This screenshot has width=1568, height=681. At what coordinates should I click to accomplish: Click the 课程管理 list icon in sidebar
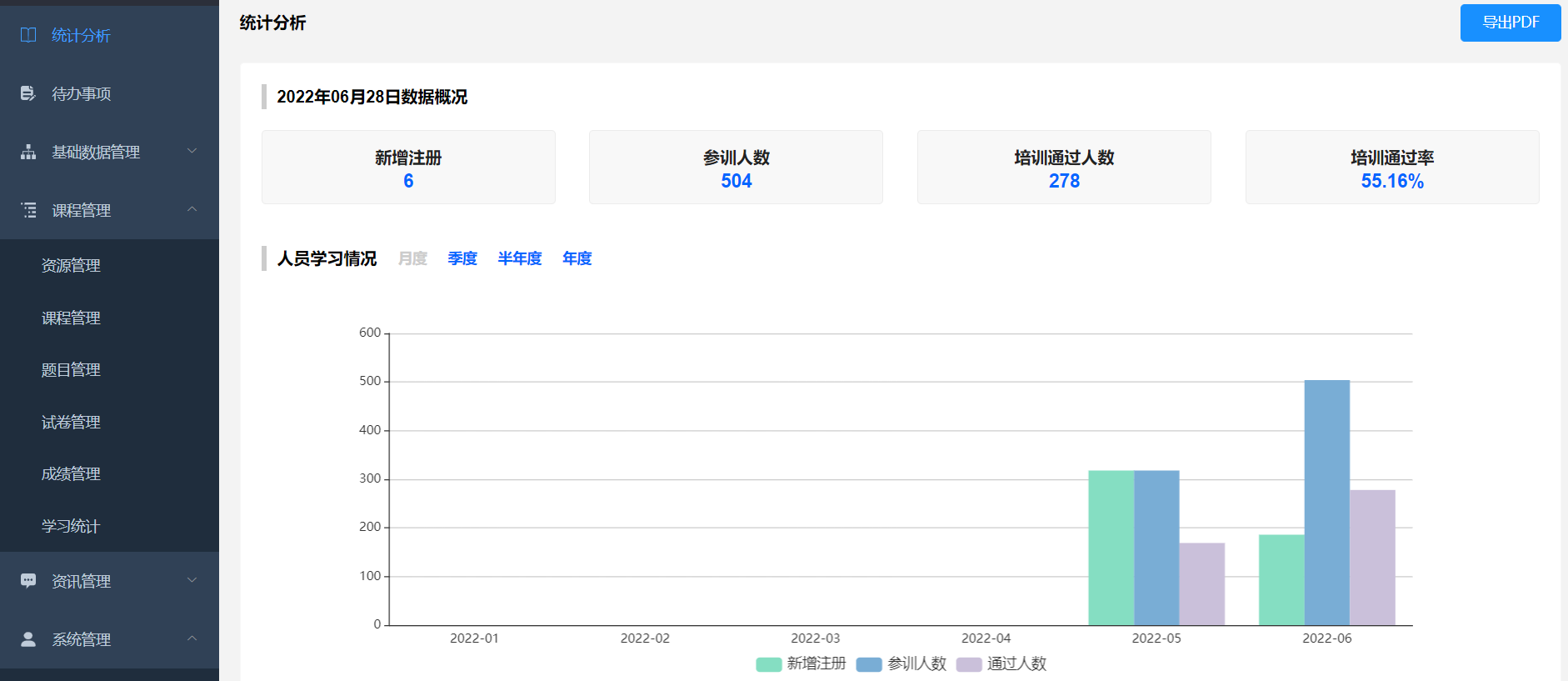[28, 210]
